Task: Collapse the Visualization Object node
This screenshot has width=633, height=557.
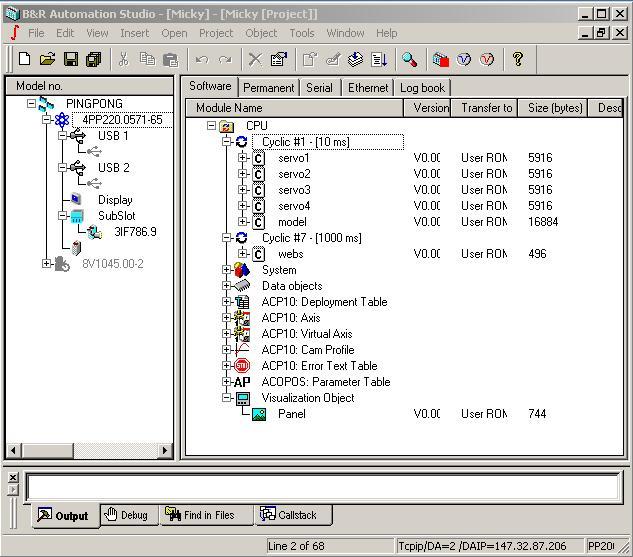Action: point(226,398)
